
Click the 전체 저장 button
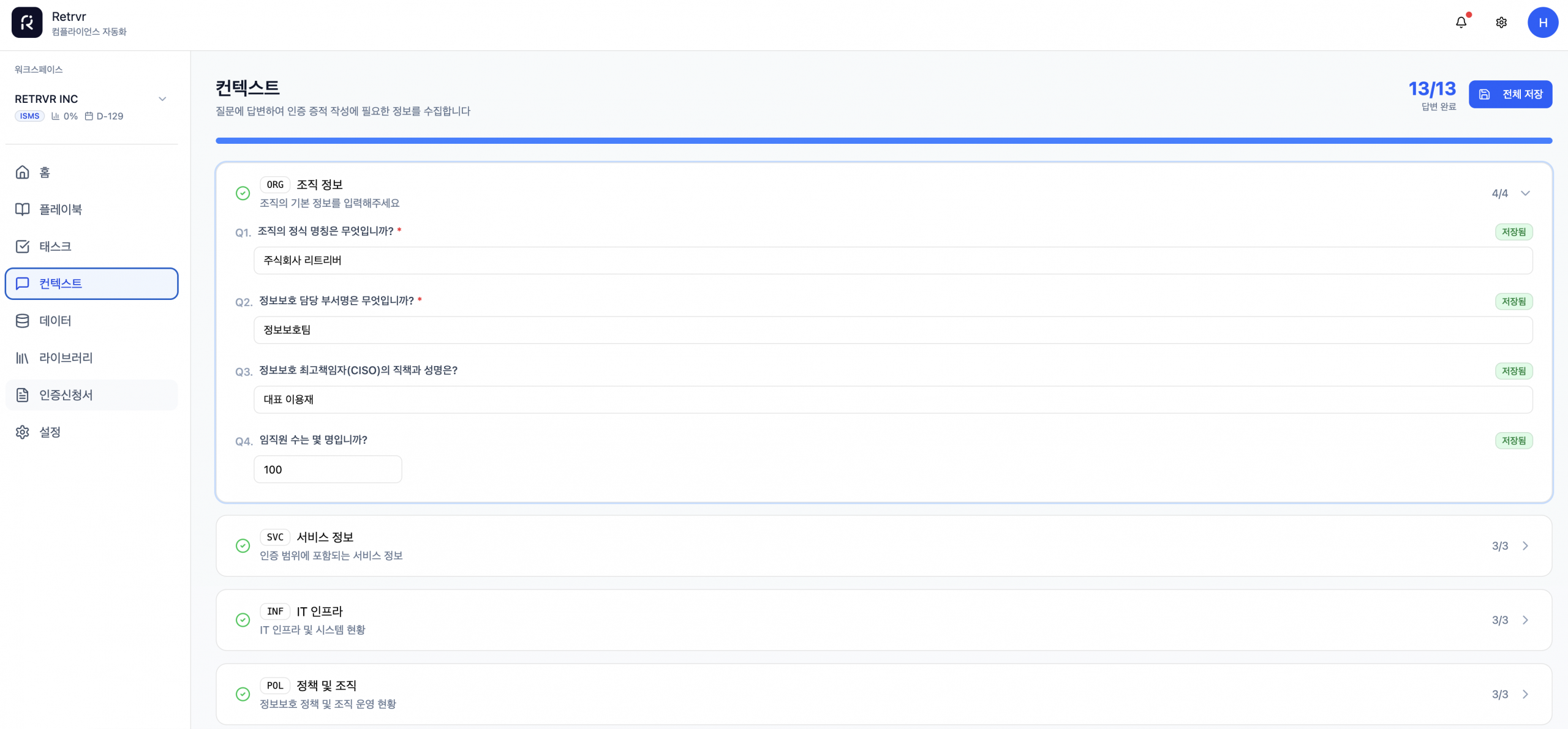[1510, 94]
